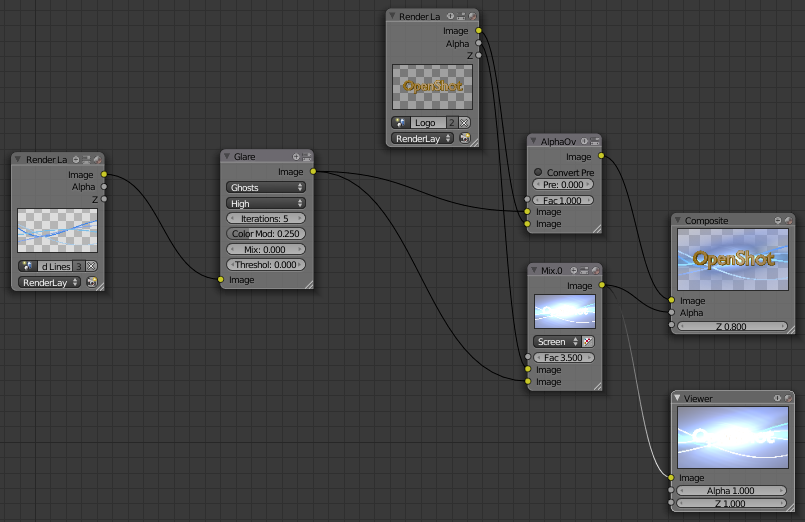The height and width of the screenshot is (522, 805).
Task: Collapse the Glare node using its triangle
Action: (x=227, y=157)
